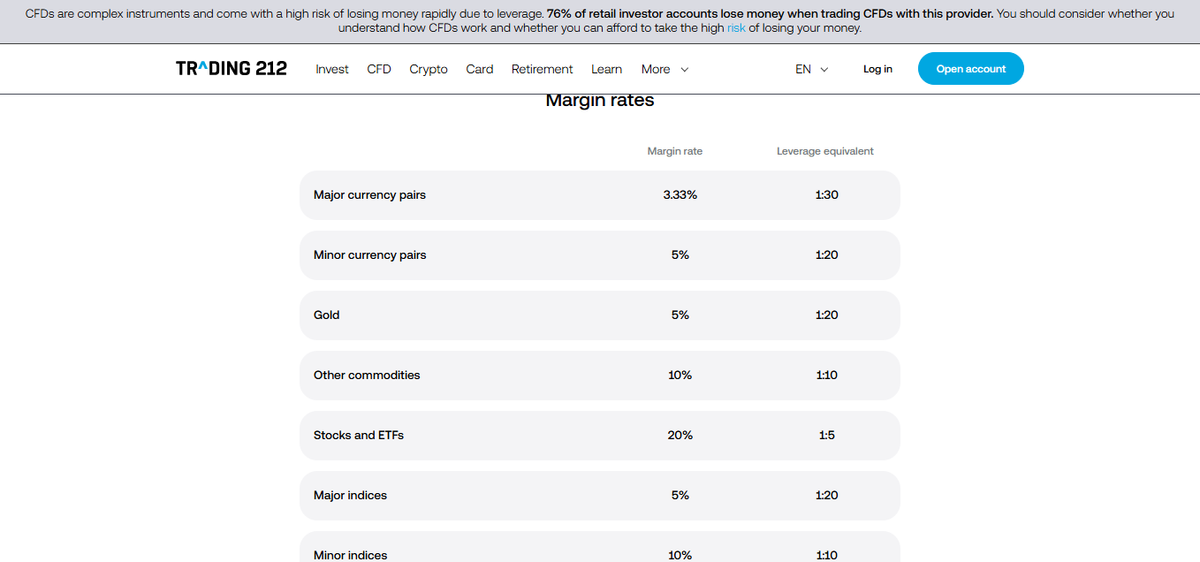Open the Learn section

coord(606,69)
